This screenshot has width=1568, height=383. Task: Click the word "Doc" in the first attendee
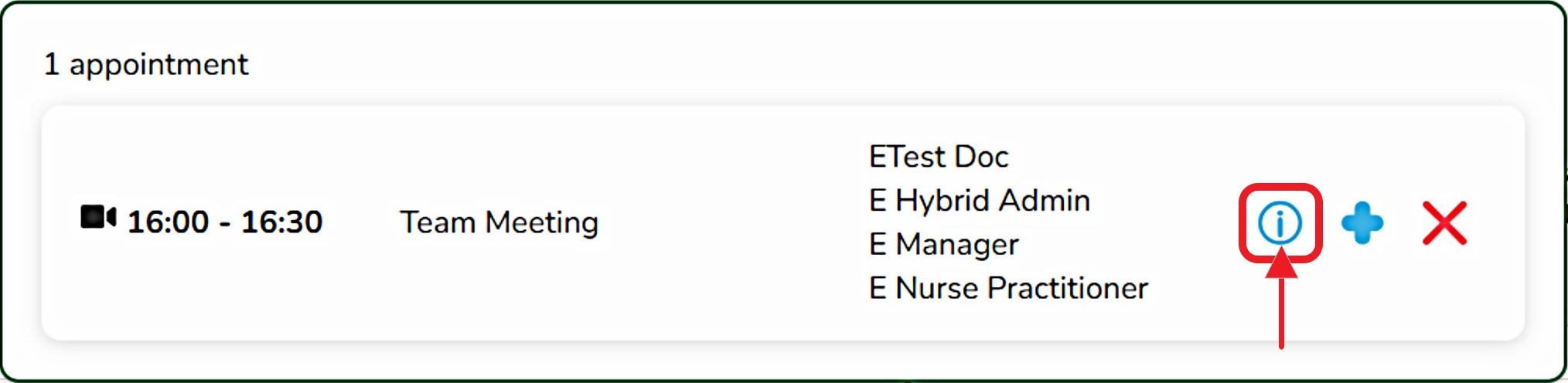981,157
